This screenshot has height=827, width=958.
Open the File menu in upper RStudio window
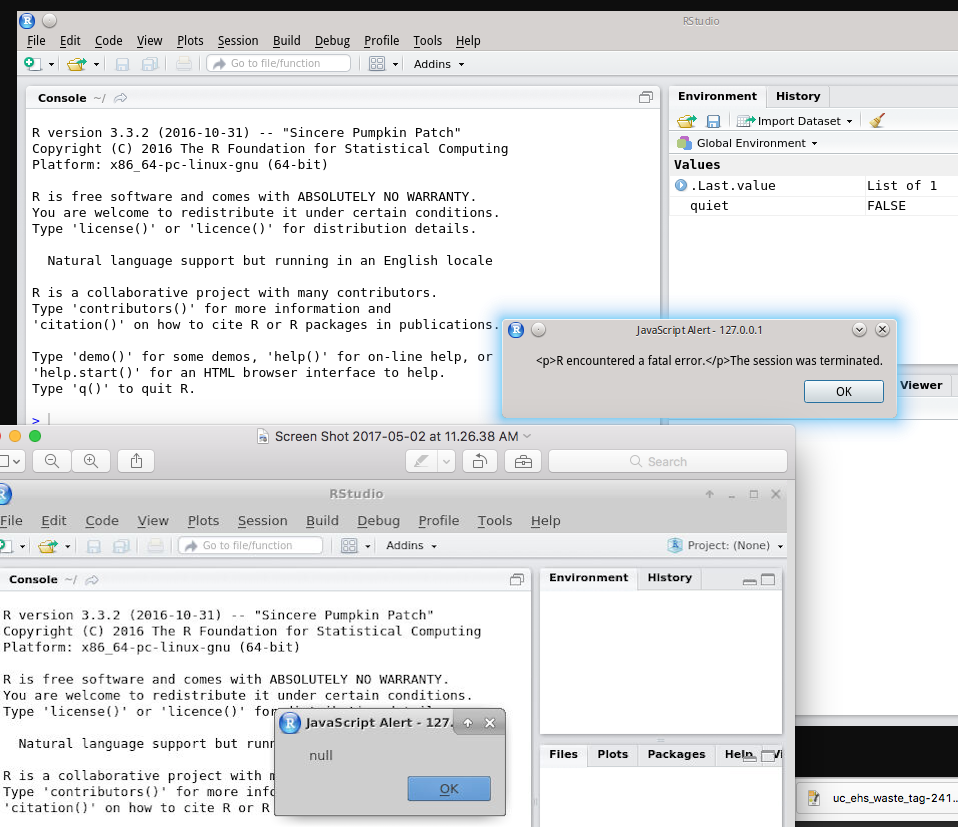(x=36, y=40)
